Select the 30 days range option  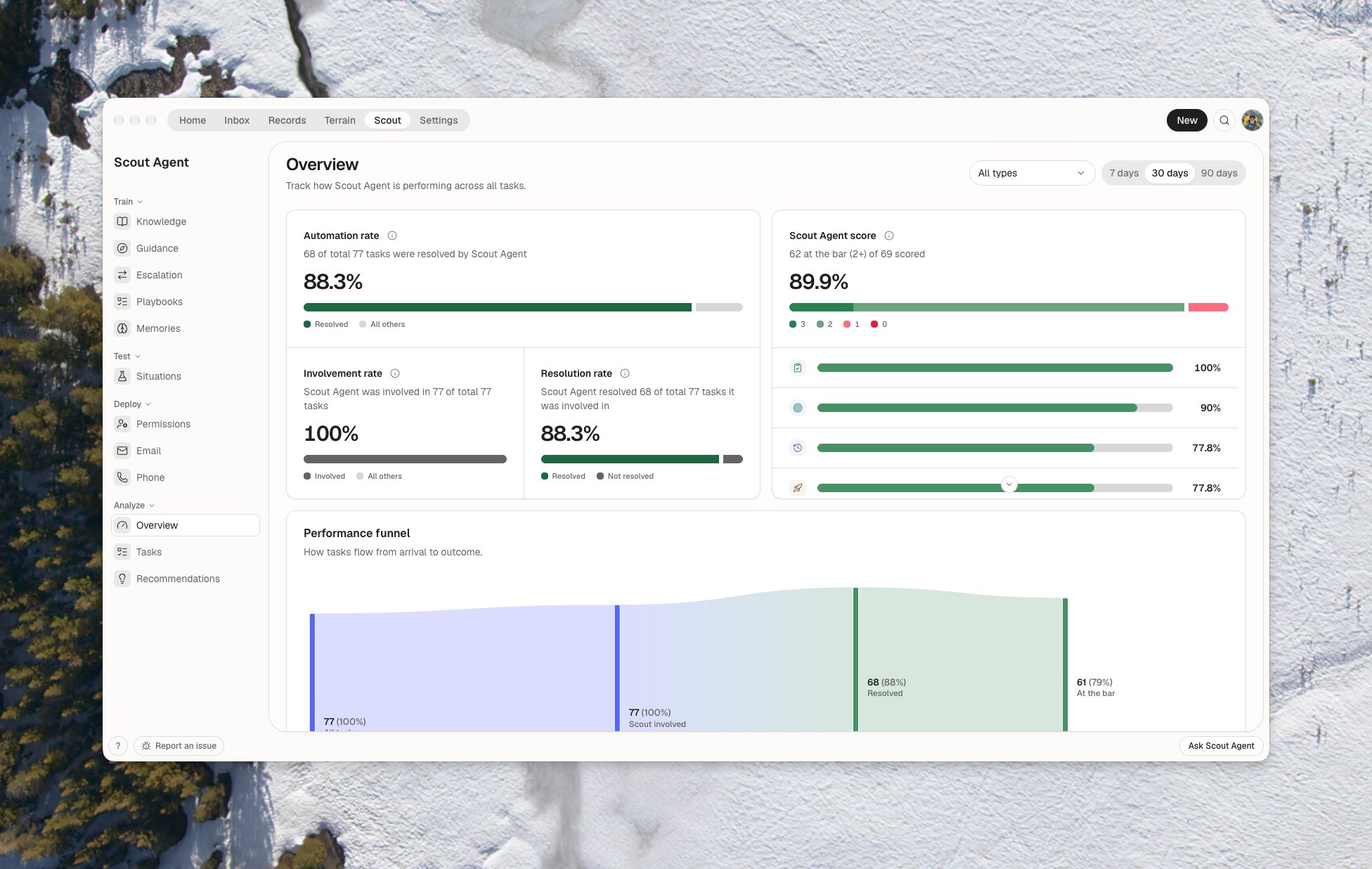pos(1170,173)
